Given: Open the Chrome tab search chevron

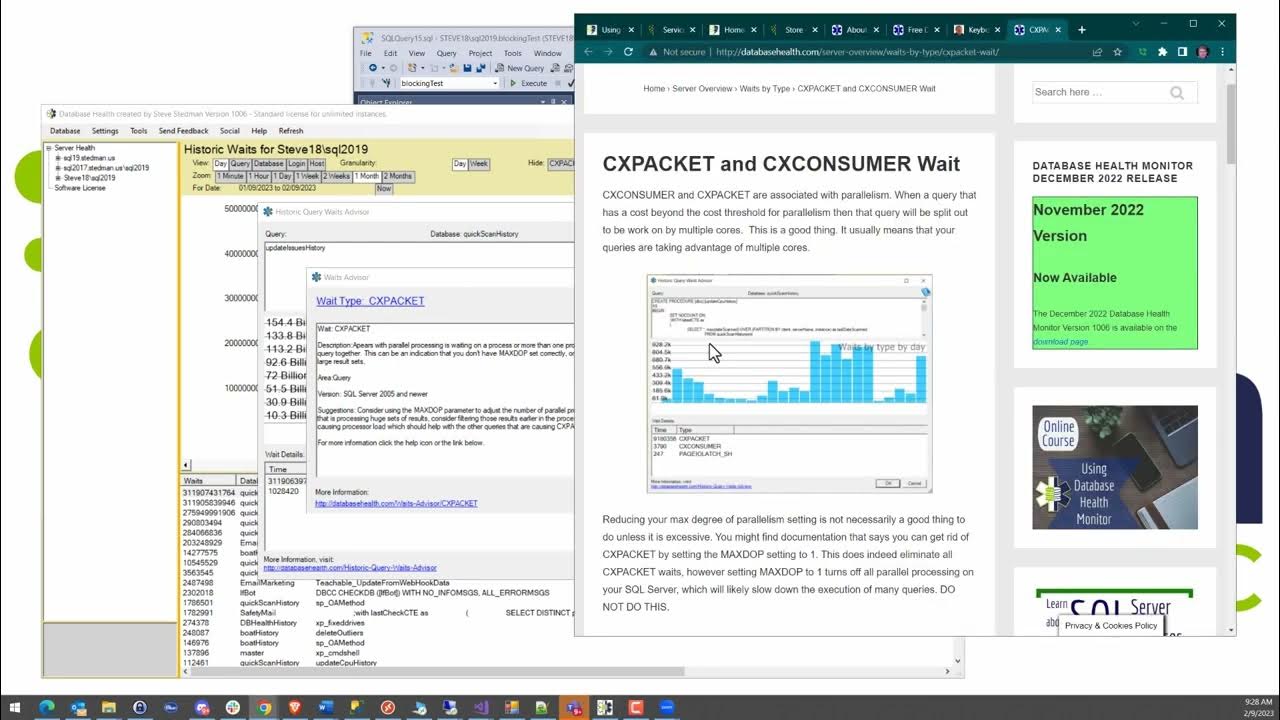Looking at the screenshot, I should [1137, 23].
